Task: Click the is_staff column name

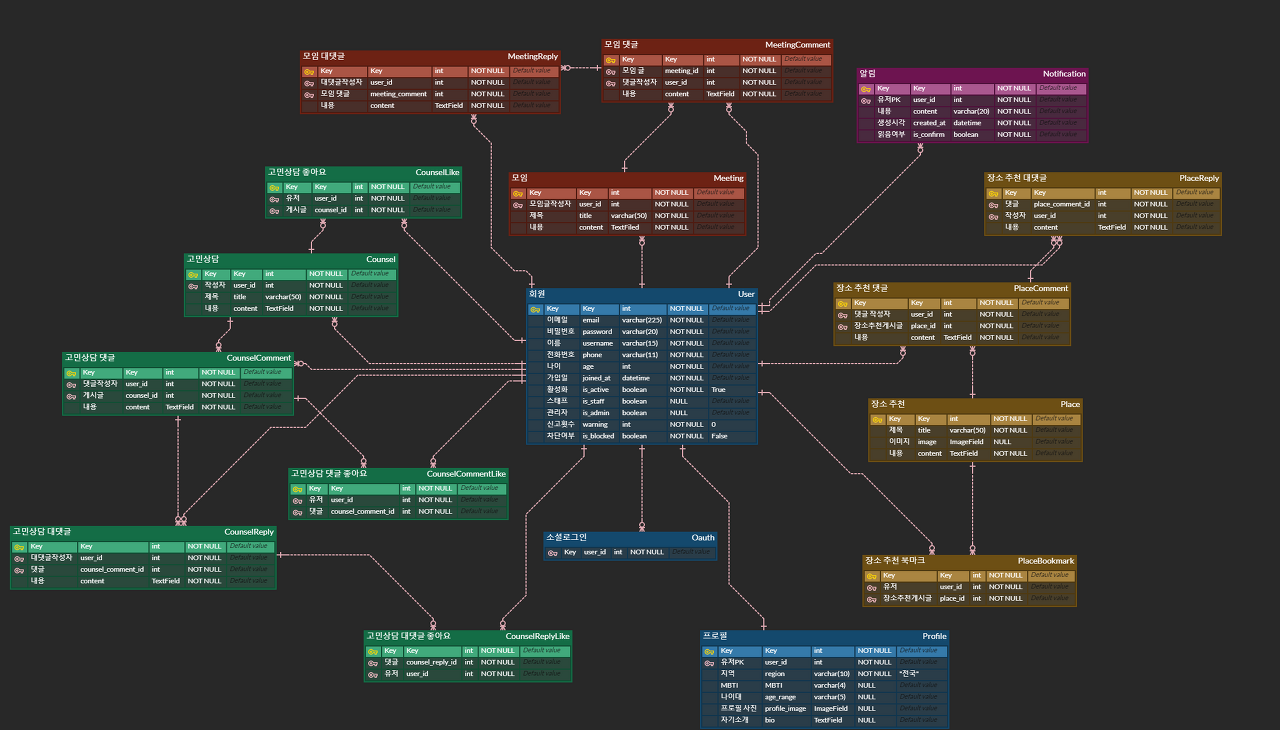Action: pos(593,401)
